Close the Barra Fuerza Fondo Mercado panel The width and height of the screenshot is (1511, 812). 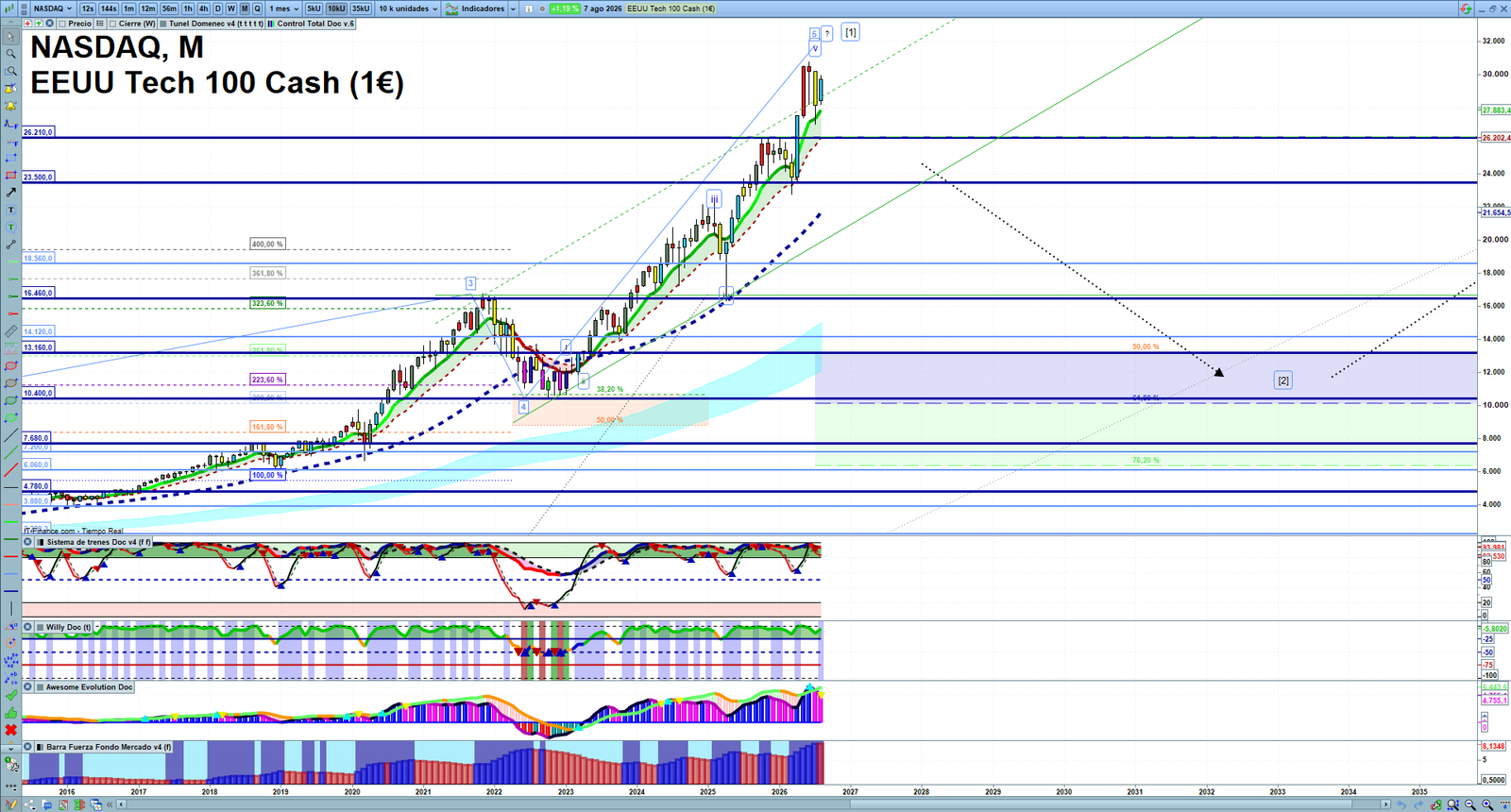pos(27,747)
